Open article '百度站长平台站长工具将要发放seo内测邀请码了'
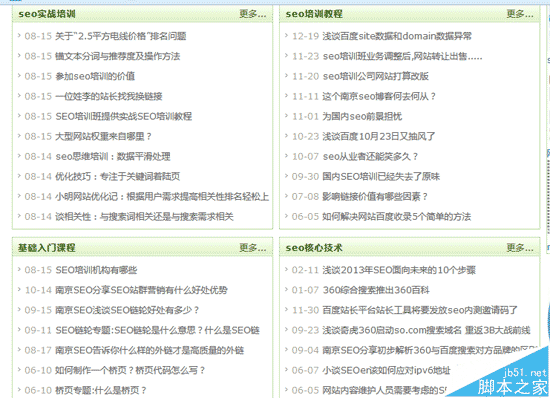The width and height of the screenshot is (550, 398). (x=420, y=310)
